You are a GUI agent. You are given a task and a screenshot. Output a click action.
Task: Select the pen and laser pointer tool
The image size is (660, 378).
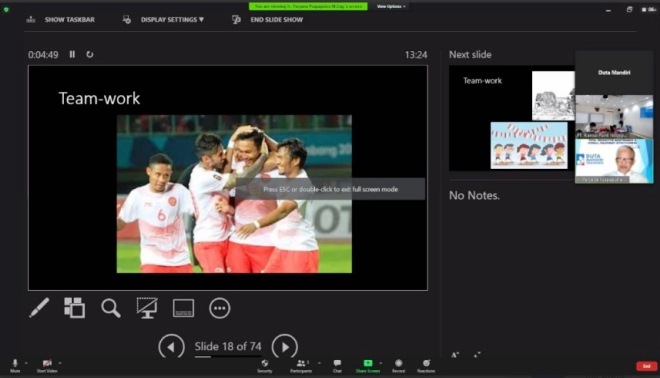point(39,308)
